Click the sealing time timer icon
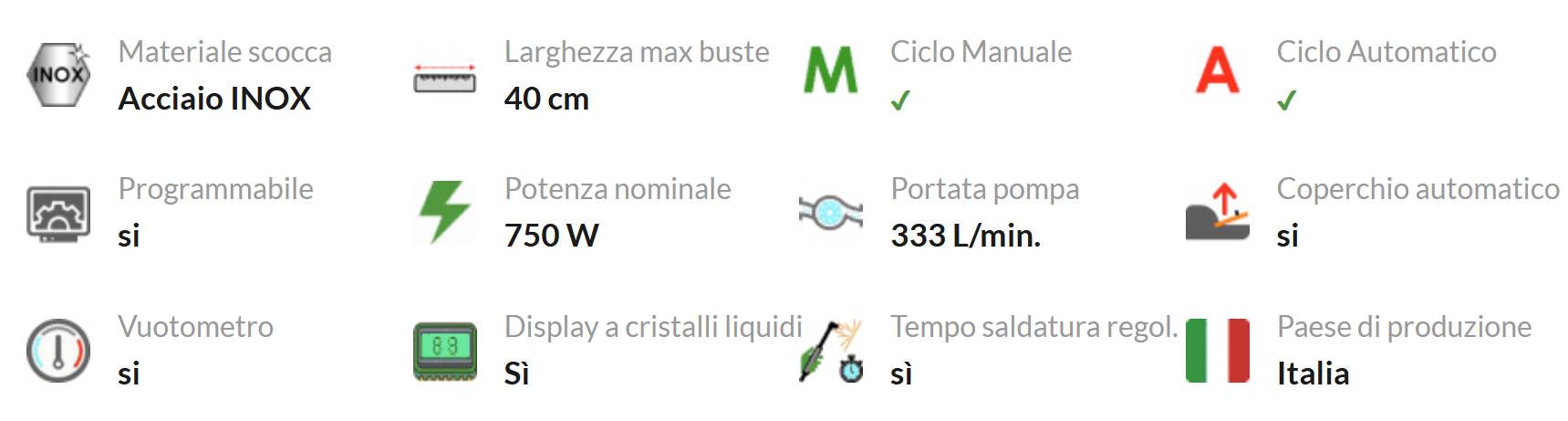 point(832,351)
